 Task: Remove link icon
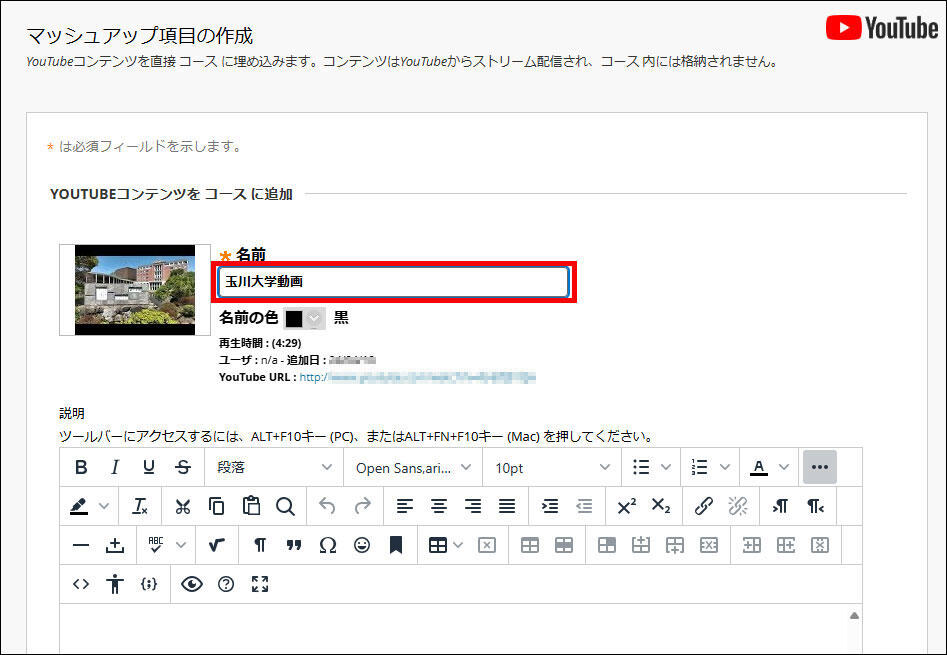pyautogui.click(x=737, y=506)
